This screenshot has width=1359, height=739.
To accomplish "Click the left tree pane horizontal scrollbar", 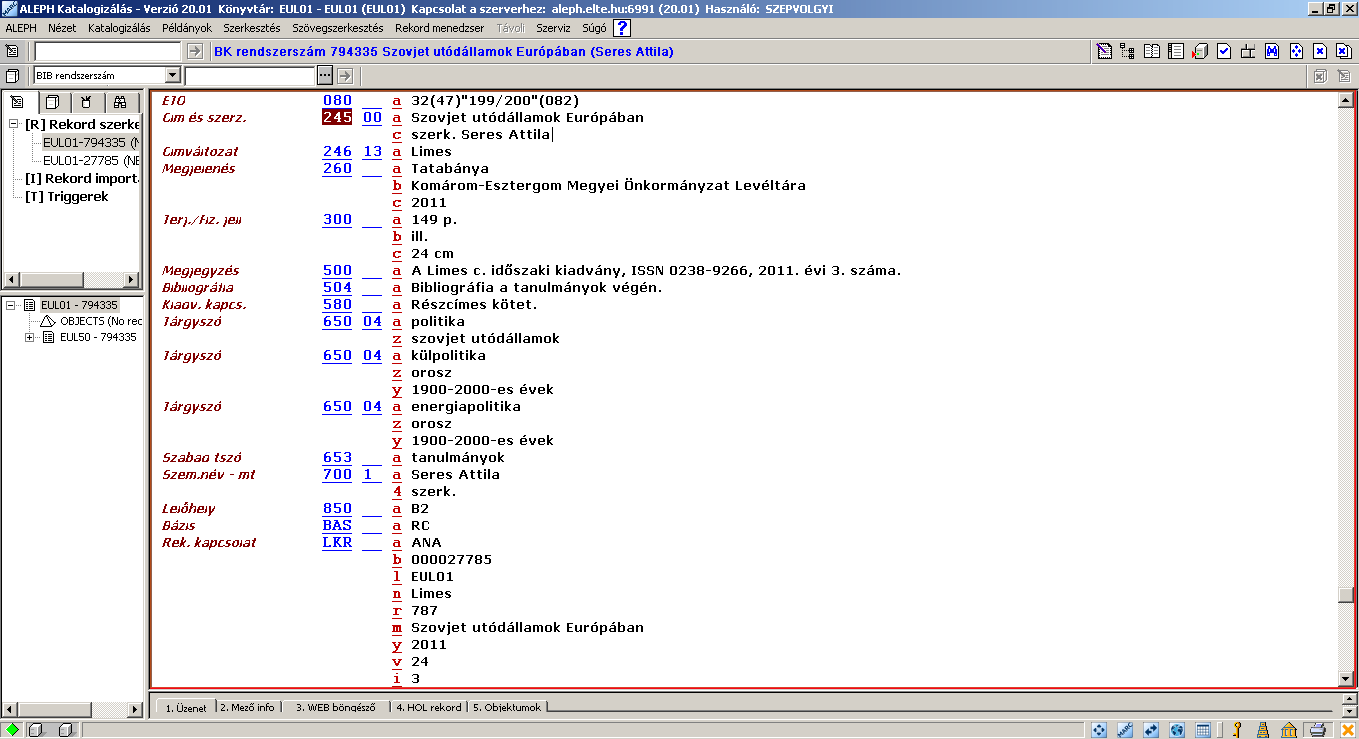I will click(72, 279).
